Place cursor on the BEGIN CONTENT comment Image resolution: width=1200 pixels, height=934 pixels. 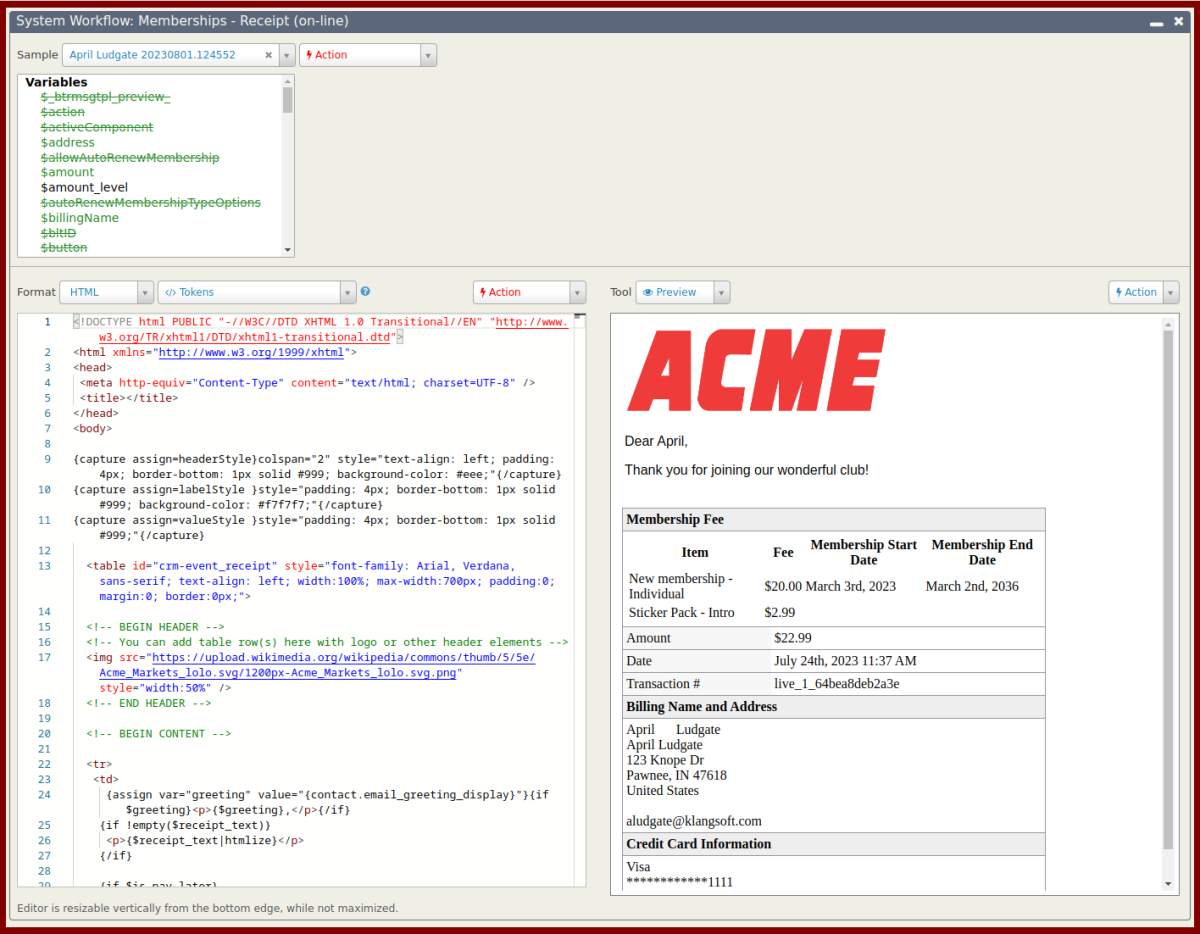point(158,733)
